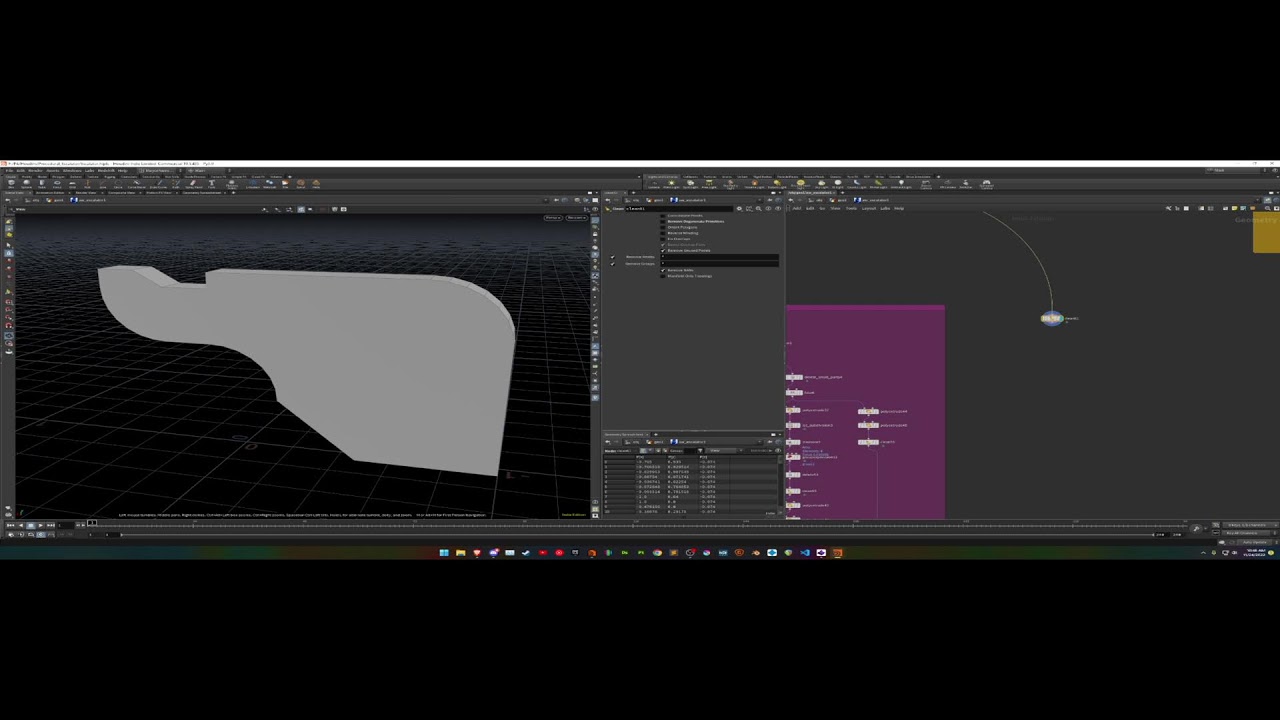Toggle Reverse Winding checkbox
Image resolution: width=1280 pixels, height=720 pixels.
[663, 233]
